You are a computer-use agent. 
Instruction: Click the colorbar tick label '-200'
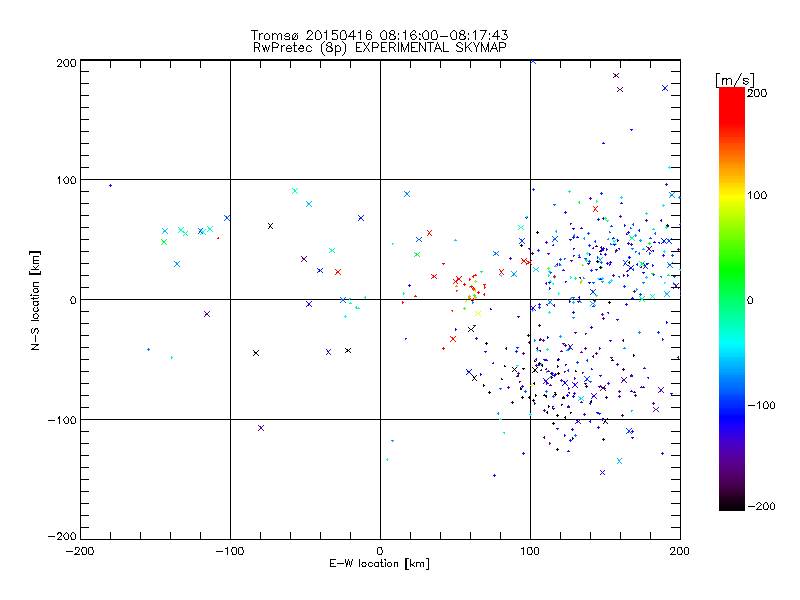click(761, 506)
